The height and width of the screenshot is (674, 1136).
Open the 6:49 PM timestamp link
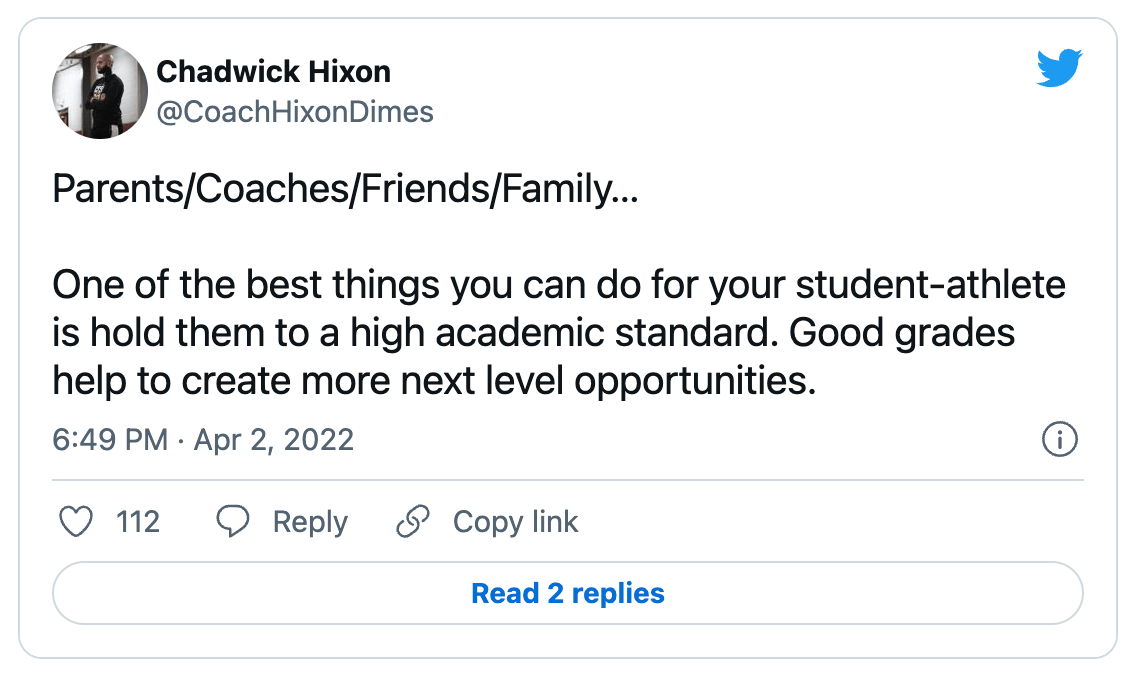tap(108, 440)
